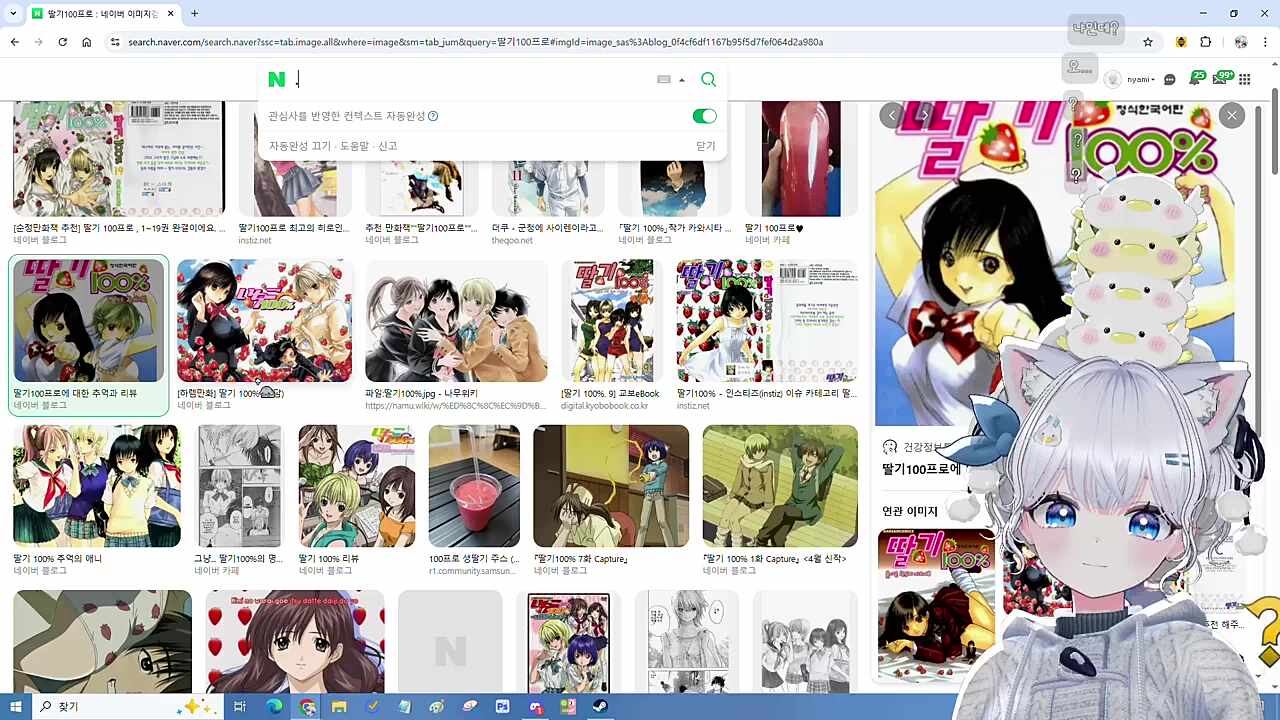
Task: Open the on-screen keyboard input tool
Action: pos(664,80)
